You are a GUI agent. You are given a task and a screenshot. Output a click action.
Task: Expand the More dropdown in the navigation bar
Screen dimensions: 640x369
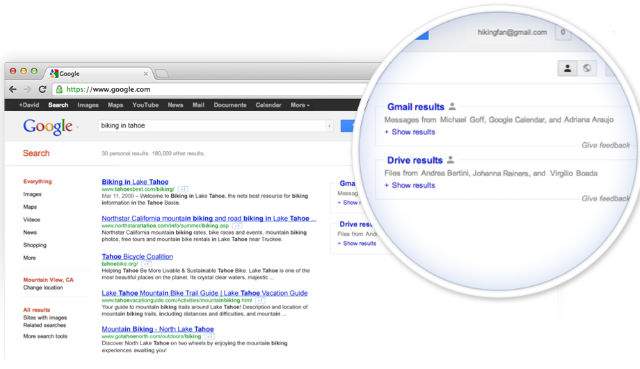point(300,105)
